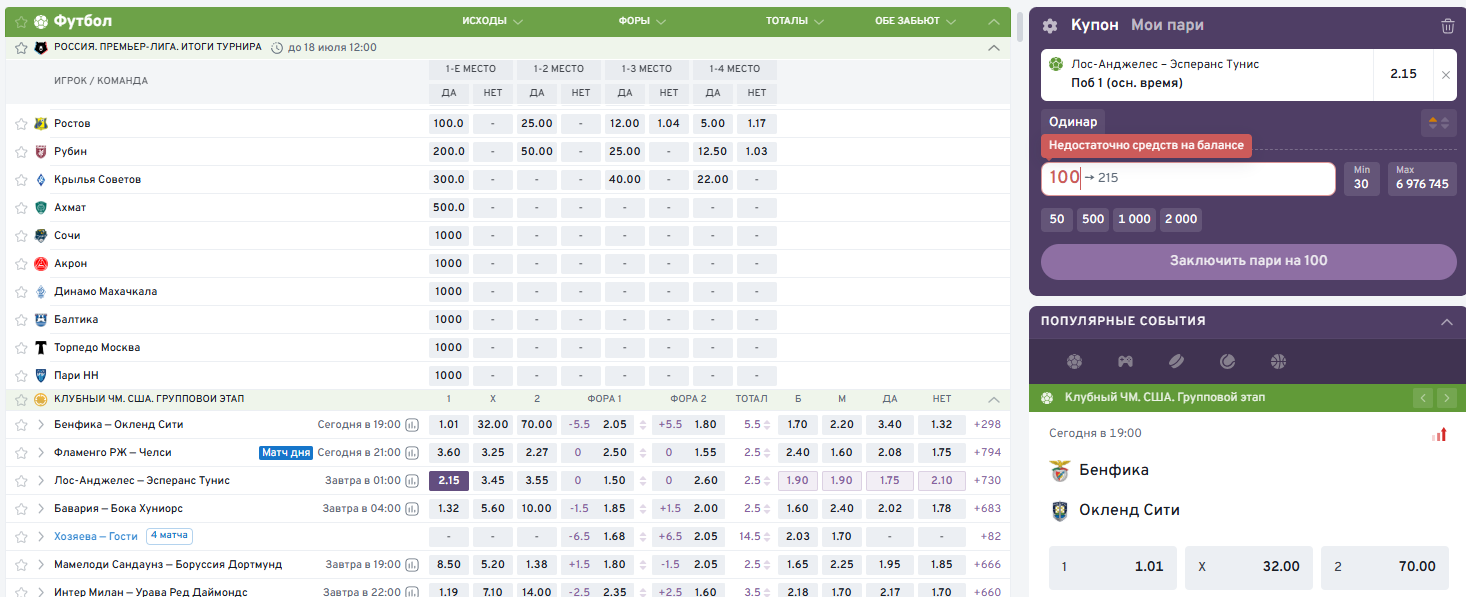Click Заключить пари на 100 button
Image resolution: width=1466 pixels, height=597 pixels.
(x=1249, y=261)
